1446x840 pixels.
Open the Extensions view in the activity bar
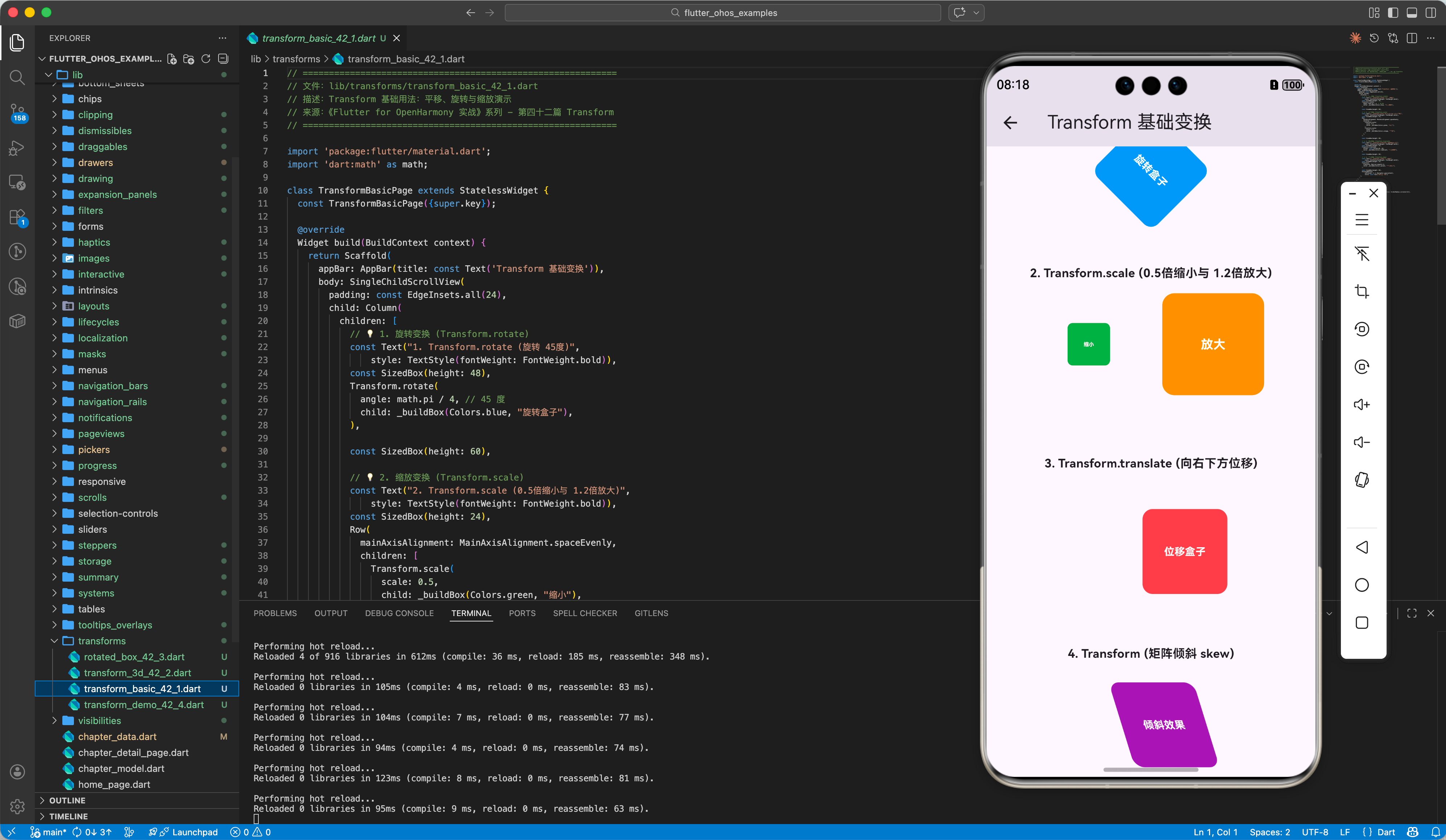(17, 217)
